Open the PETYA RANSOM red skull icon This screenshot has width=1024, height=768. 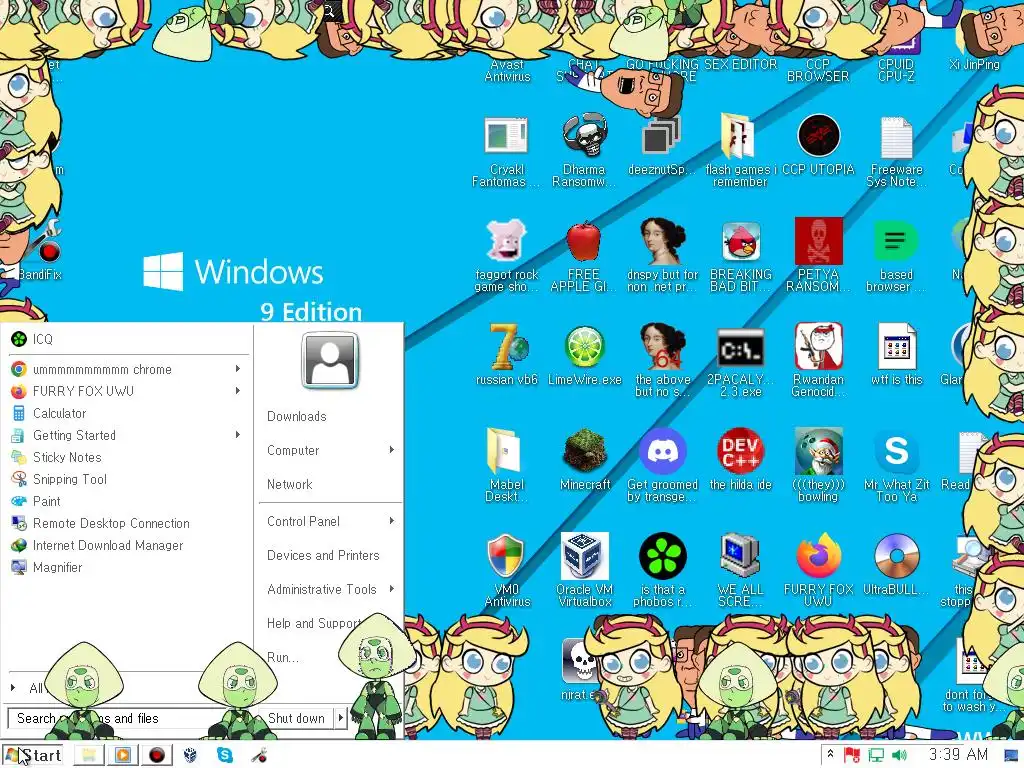(818, 241)
